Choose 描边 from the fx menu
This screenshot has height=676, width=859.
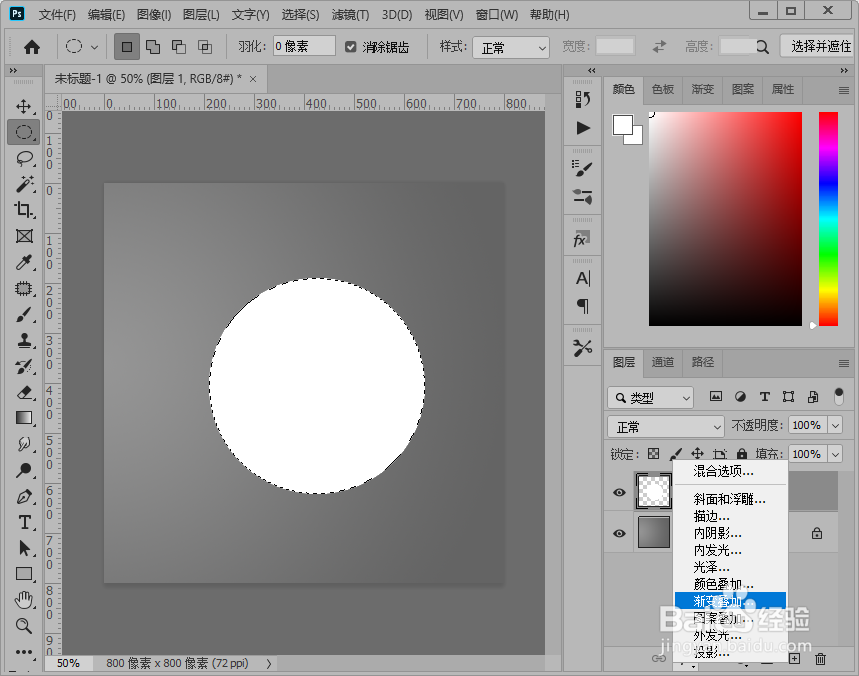click(x=730, y=516)
